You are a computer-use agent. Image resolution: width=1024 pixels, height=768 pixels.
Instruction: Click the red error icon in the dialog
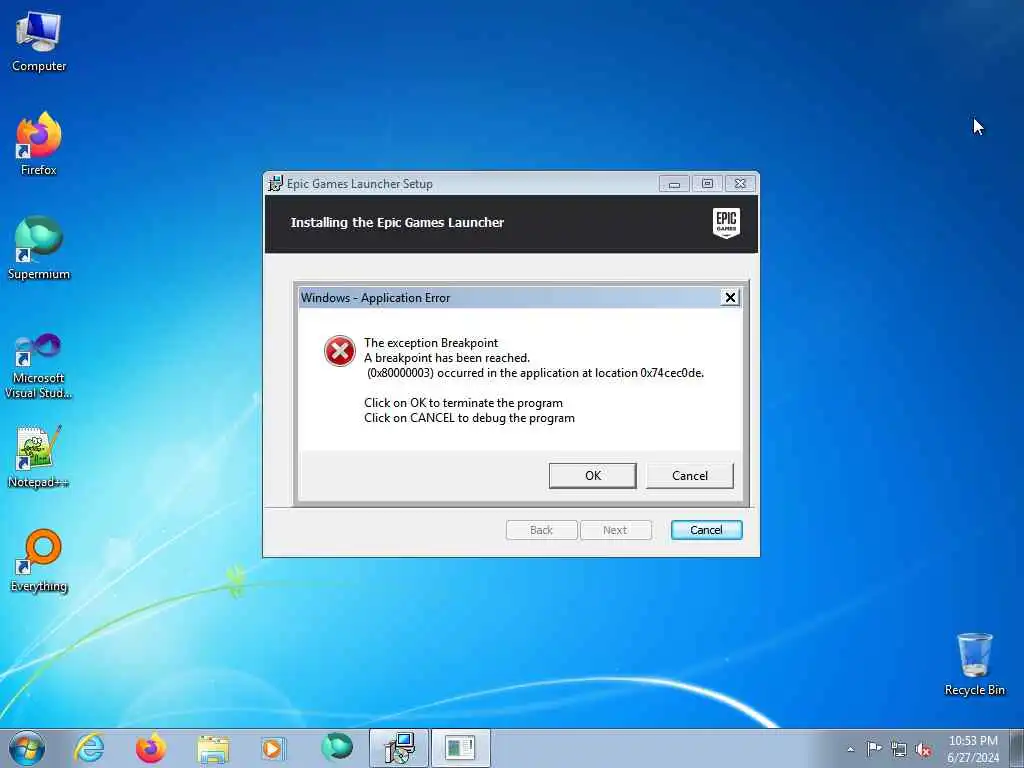pyautogui.click(x=340, y=351)
